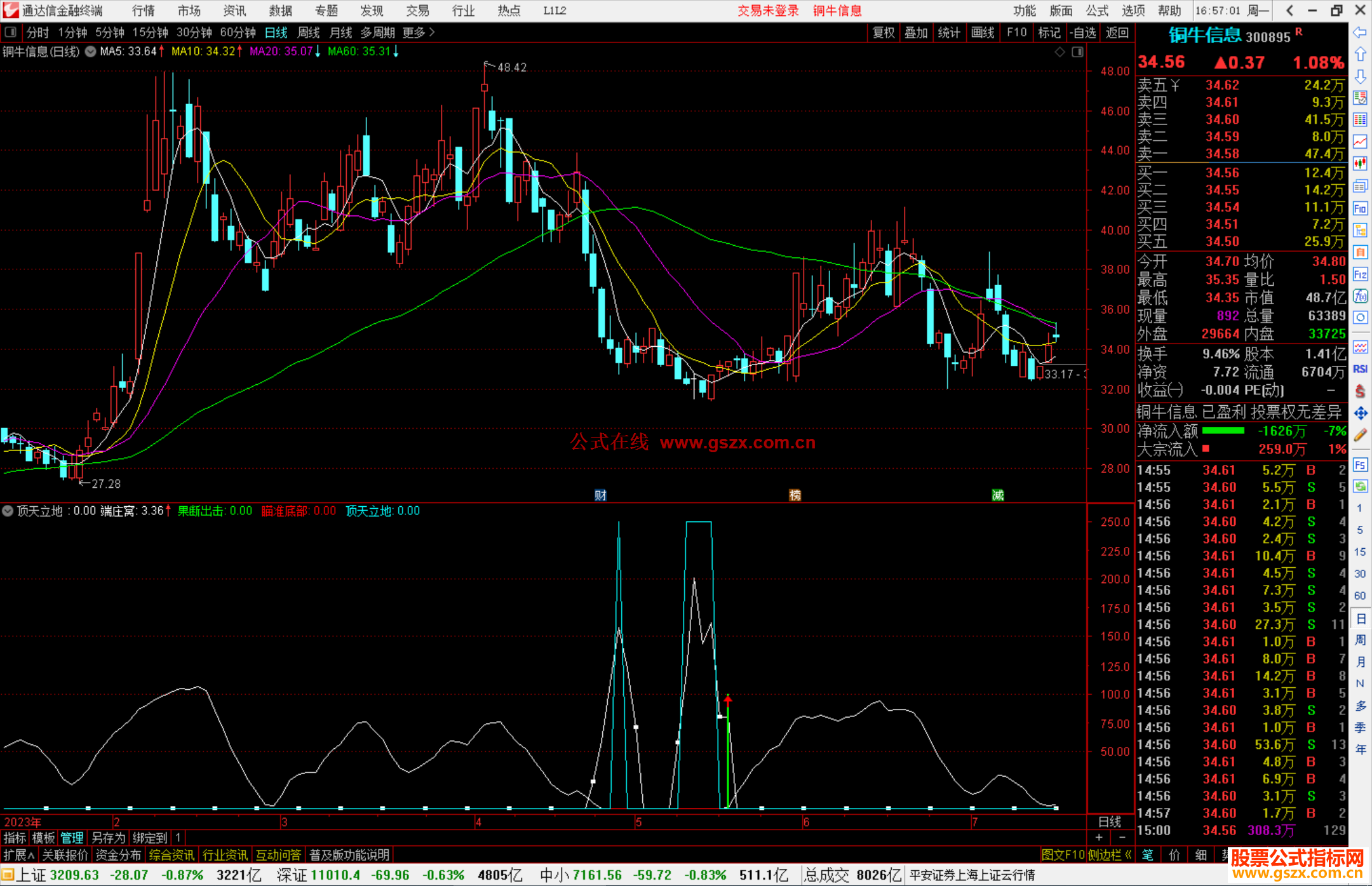This screenshot has height=886, width=1372.
Task: Click the back arrow icon in right sidebar
Action: click(1360, 32)
